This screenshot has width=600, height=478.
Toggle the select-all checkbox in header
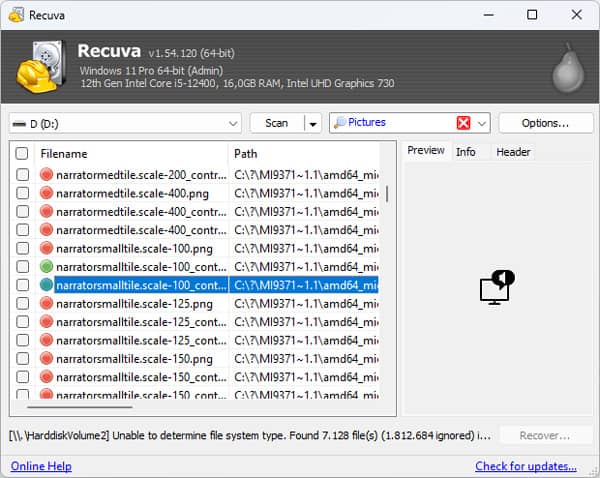coord(22,154)
